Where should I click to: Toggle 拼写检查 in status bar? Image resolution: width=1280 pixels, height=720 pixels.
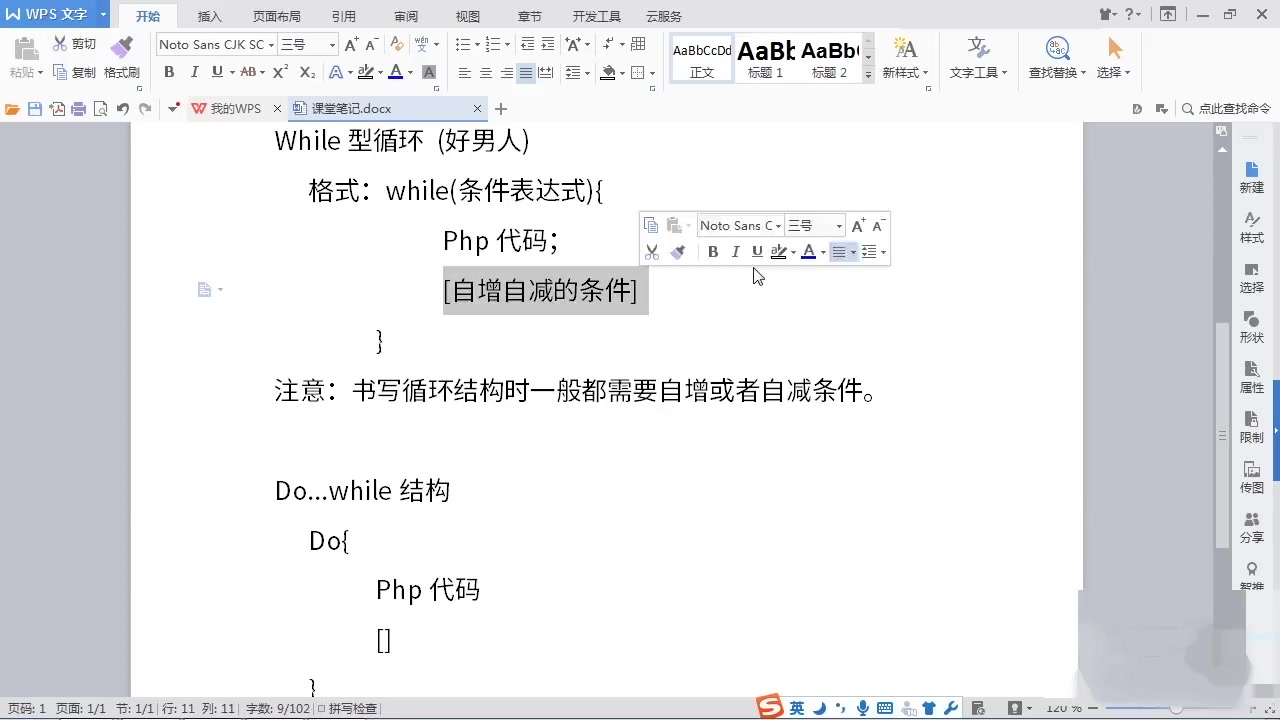347,708
